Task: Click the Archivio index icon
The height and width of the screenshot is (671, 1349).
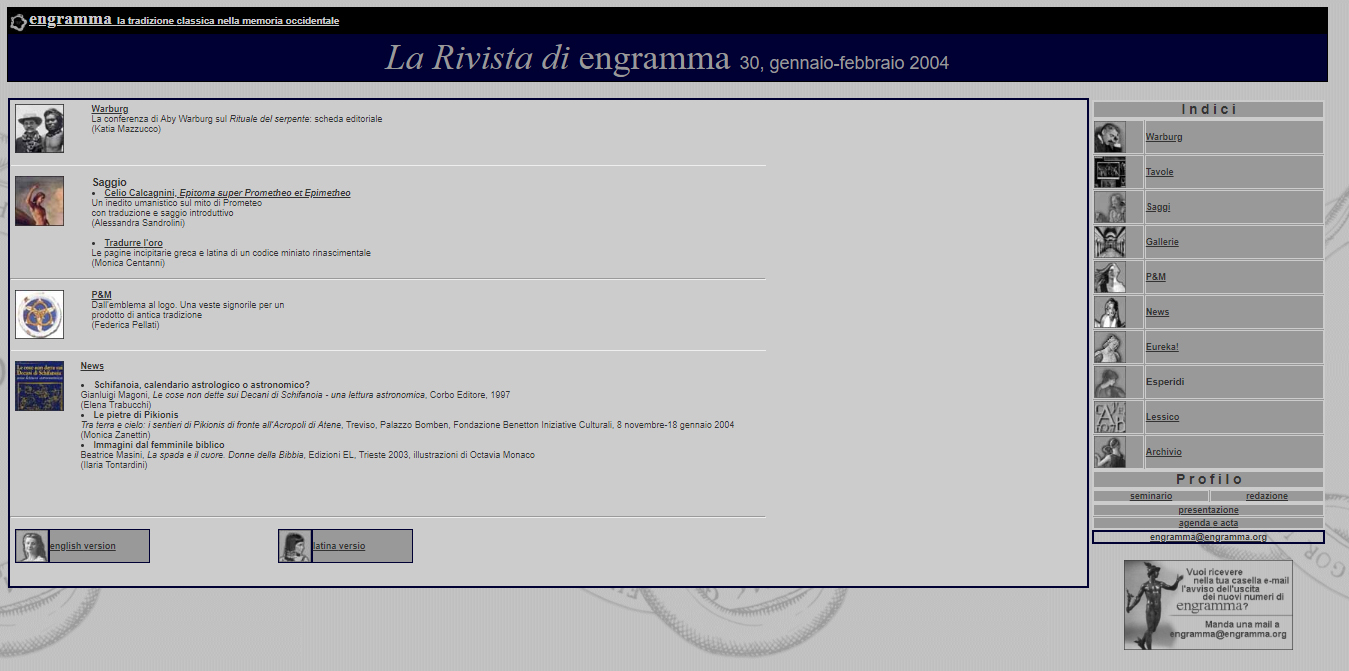Action: pyautogui.click(x=1110, y=452)
